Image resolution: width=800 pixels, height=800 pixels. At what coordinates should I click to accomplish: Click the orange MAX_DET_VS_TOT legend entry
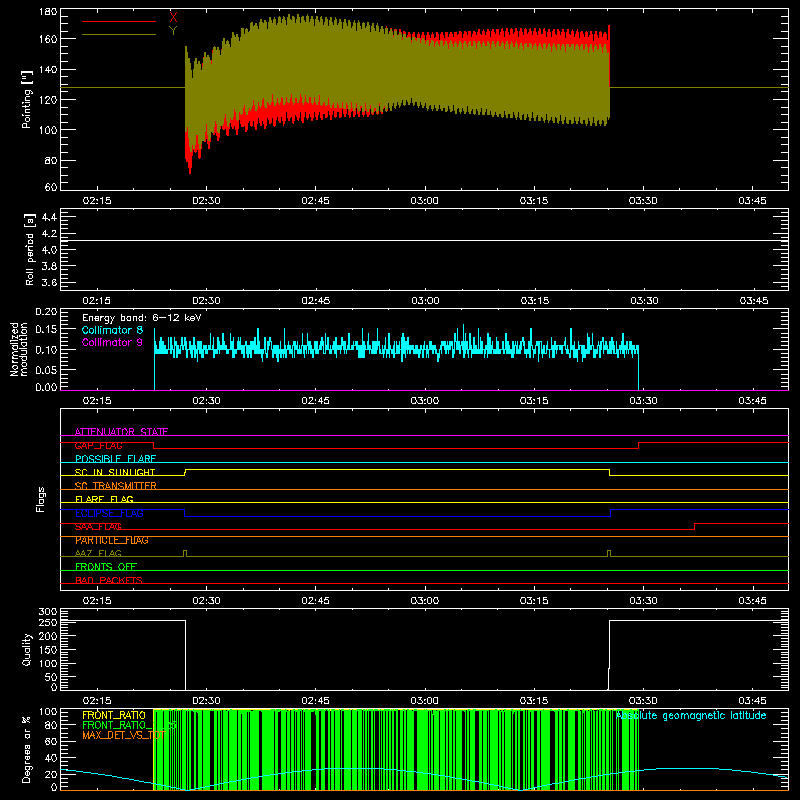(x=123, y=735)
